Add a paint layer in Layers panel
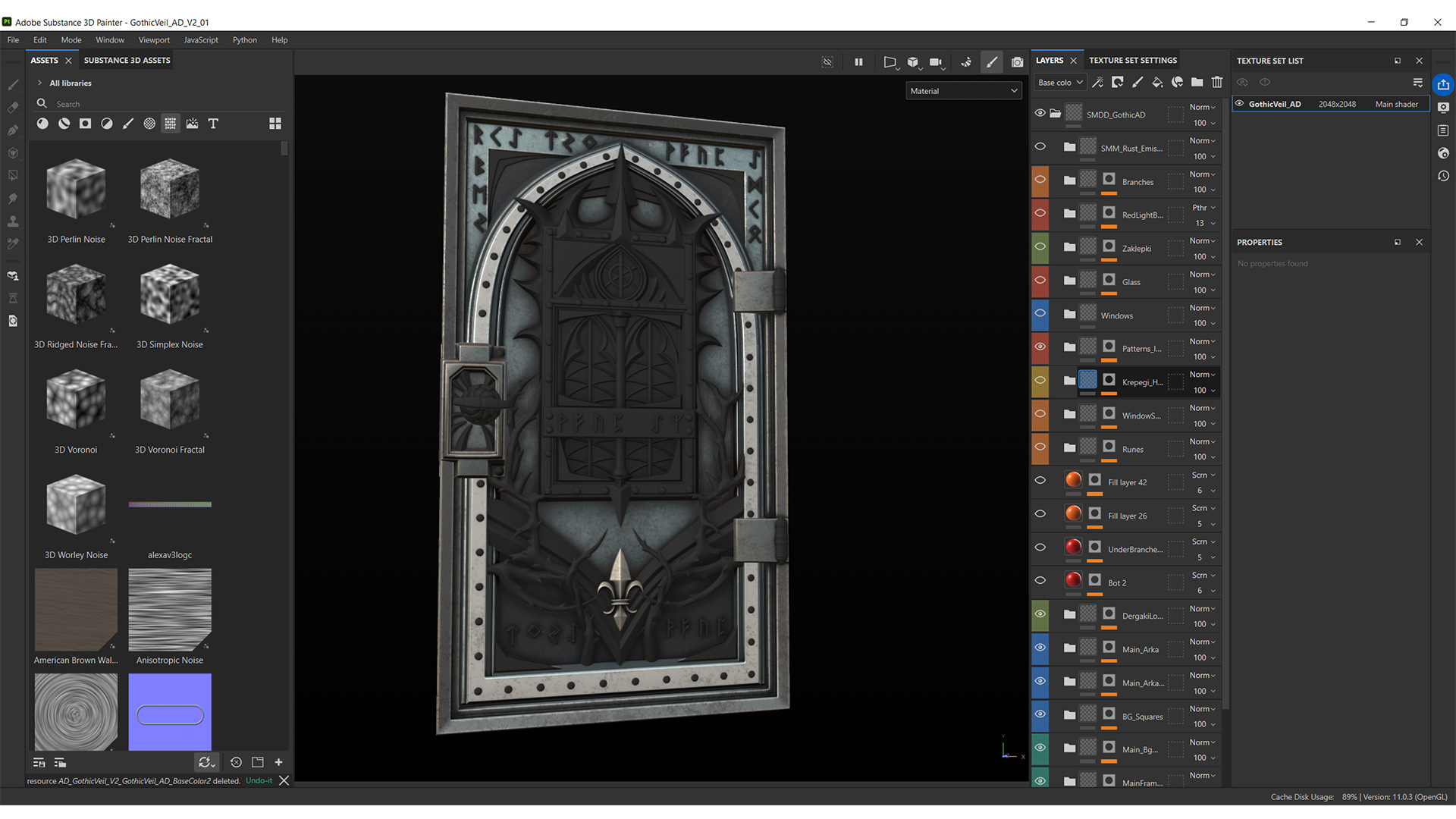The width and height of the screenshot is (1456, 819). coord(1137,82)
